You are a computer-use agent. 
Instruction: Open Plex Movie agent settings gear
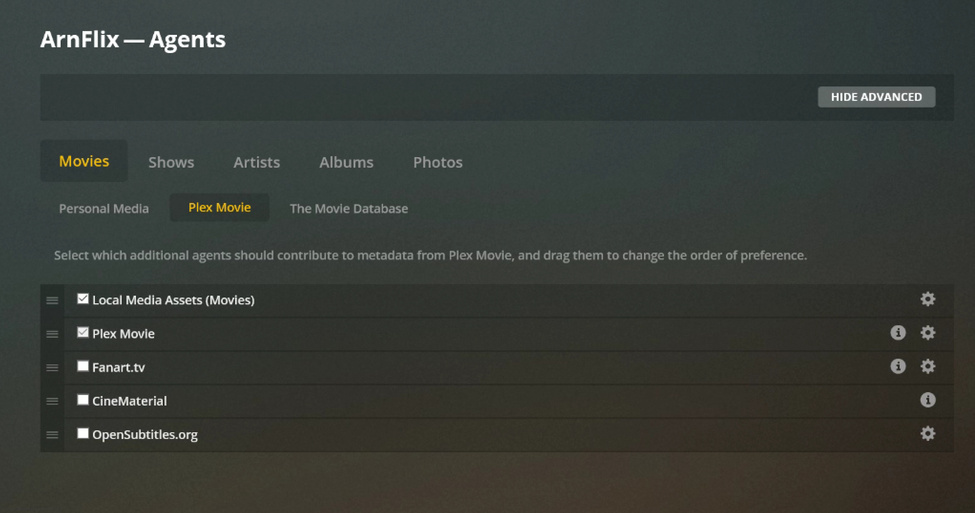[x=927, y=333]
